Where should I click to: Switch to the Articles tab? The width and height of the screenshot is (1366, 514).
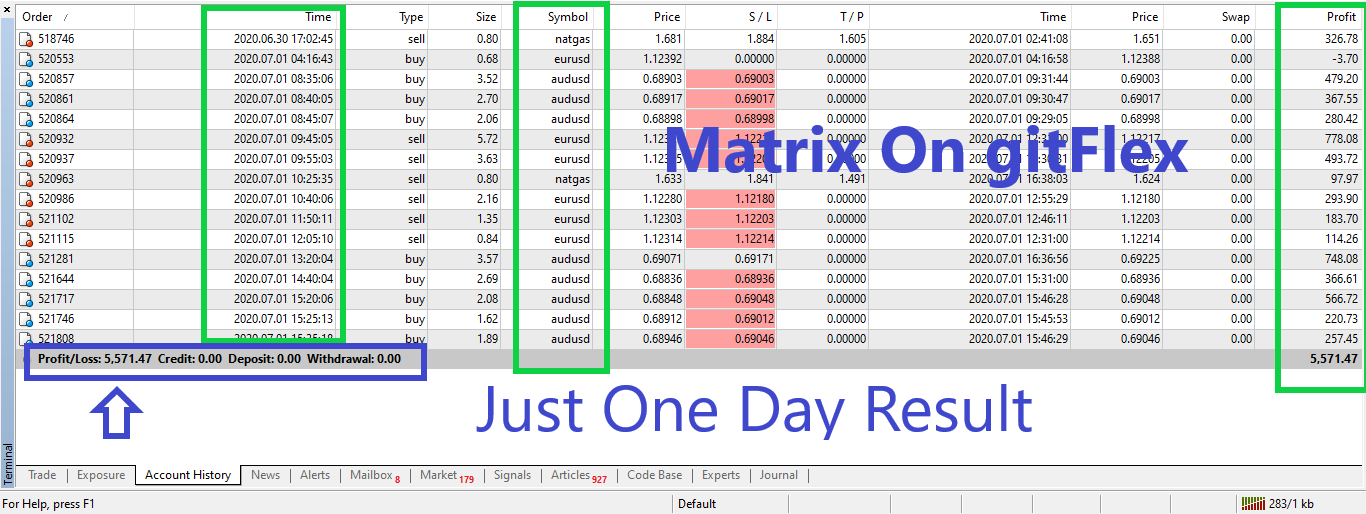[579, 475]
